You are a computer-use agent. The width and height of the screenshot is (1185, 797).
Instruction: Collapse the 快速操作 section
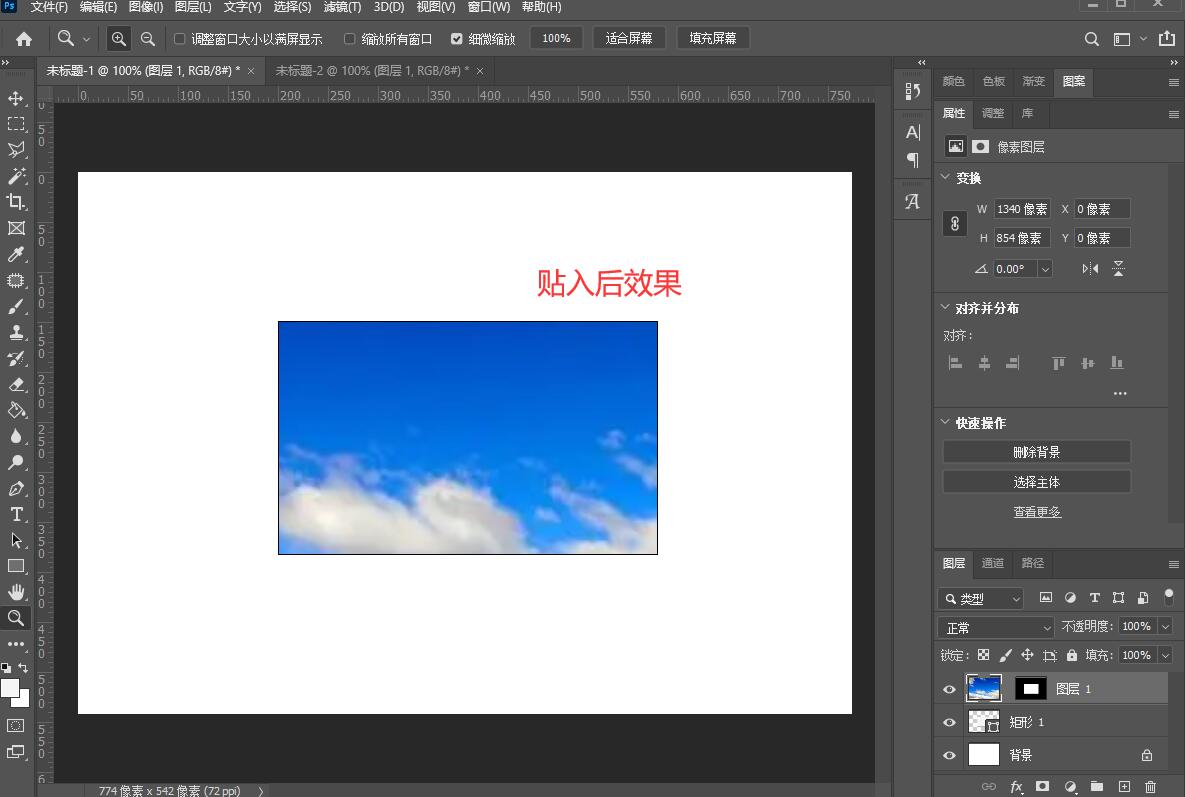click(946, 422)
